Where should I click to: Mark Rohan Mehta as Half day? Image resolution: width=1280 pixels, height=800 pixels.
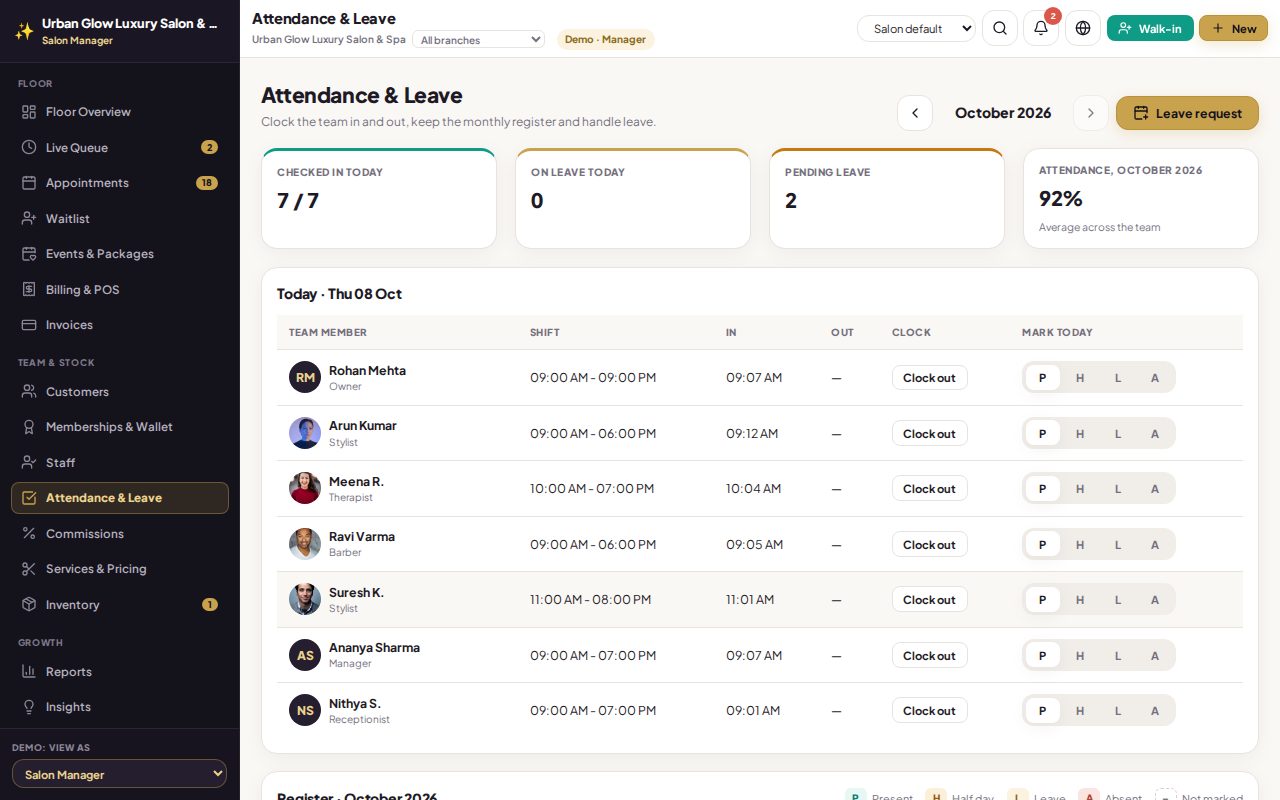[x=1080, y=378]
